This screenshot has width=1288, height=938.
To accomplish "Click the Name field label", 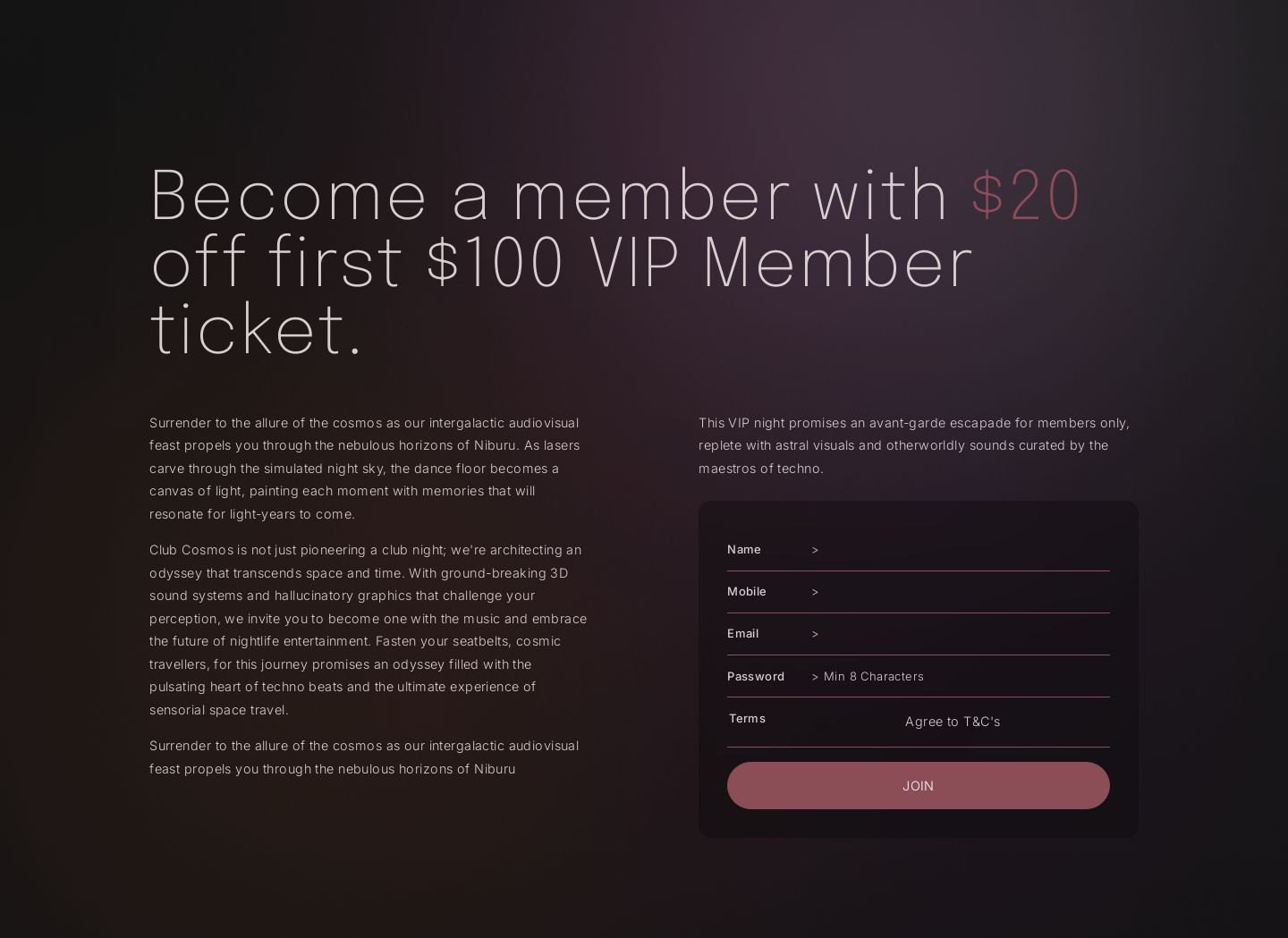I will click(x=744, y=550).
